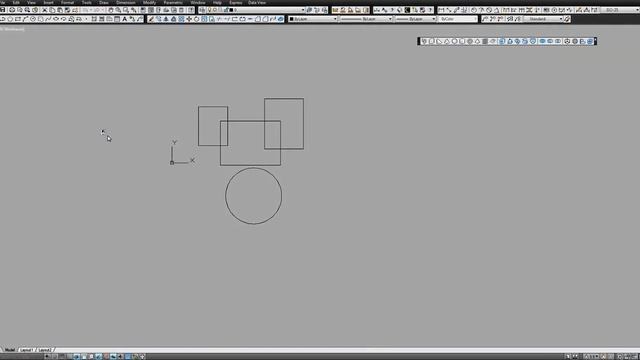Select the Cone tool in floating toolbar

tap(447, 41)
